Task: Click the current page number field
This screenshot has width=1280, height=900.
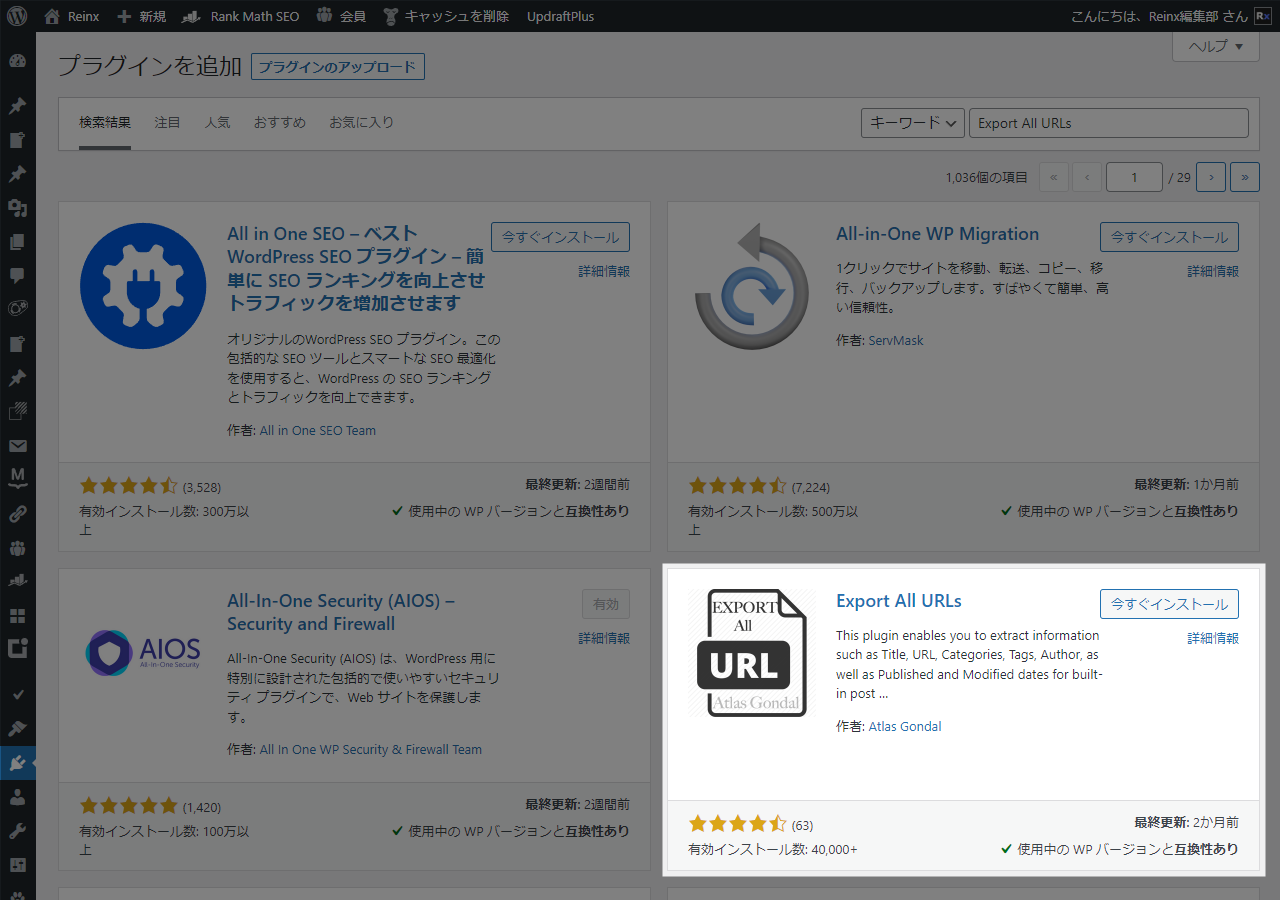Action: [x=1134, y=177]
